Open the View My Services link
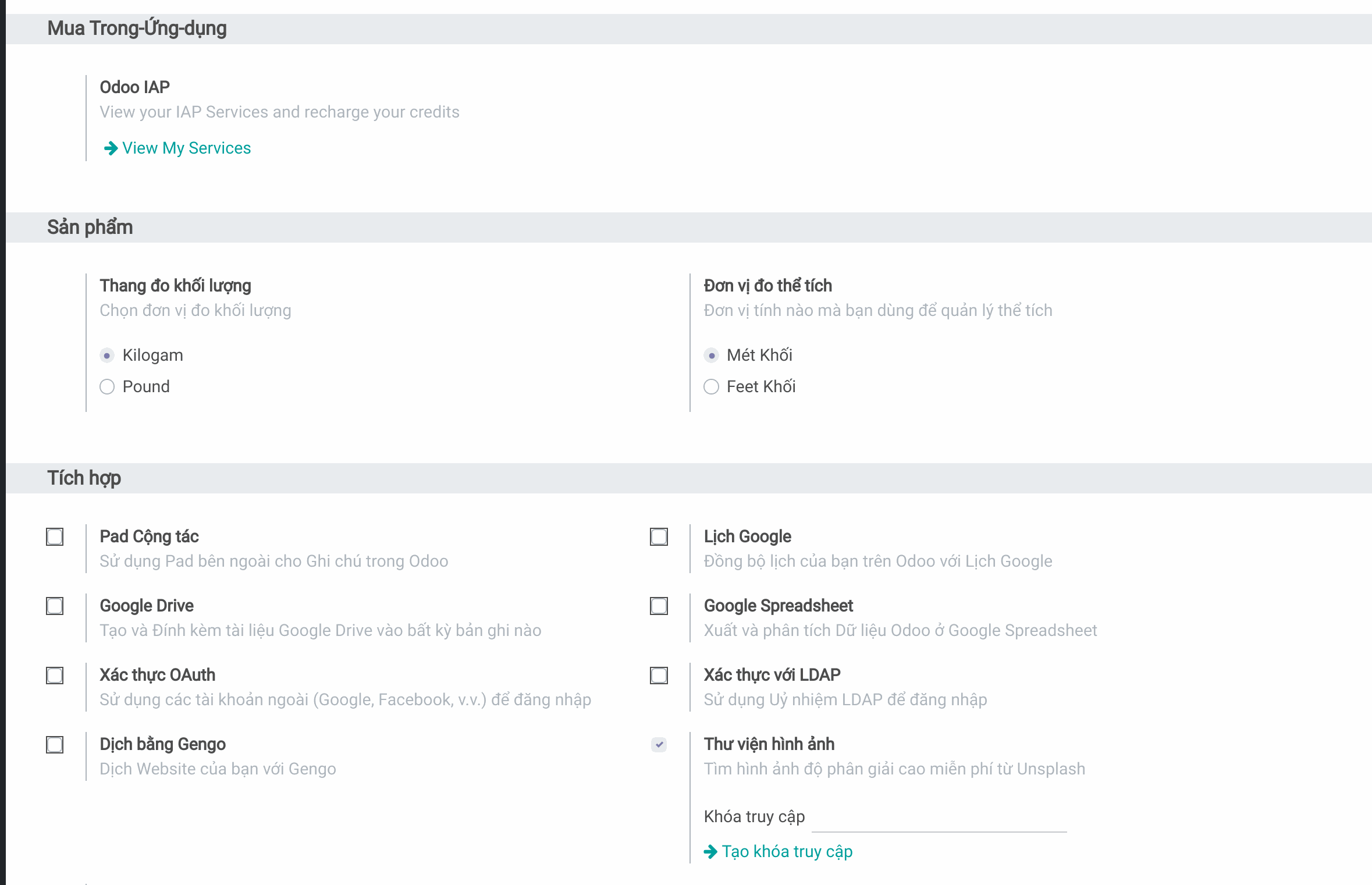1372x885 pixels. tap(186, 148)
